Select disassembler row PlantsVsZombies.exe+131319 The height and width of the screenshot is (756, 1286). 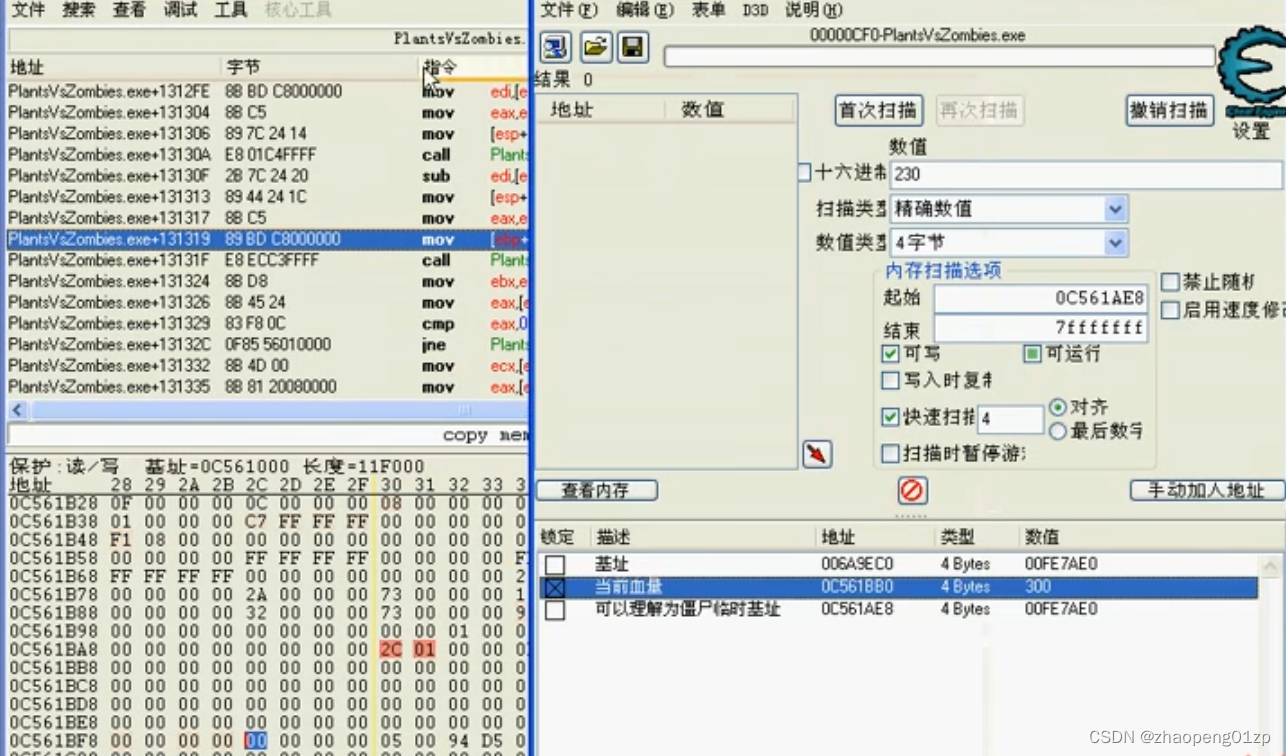click(x=267, y=239)
